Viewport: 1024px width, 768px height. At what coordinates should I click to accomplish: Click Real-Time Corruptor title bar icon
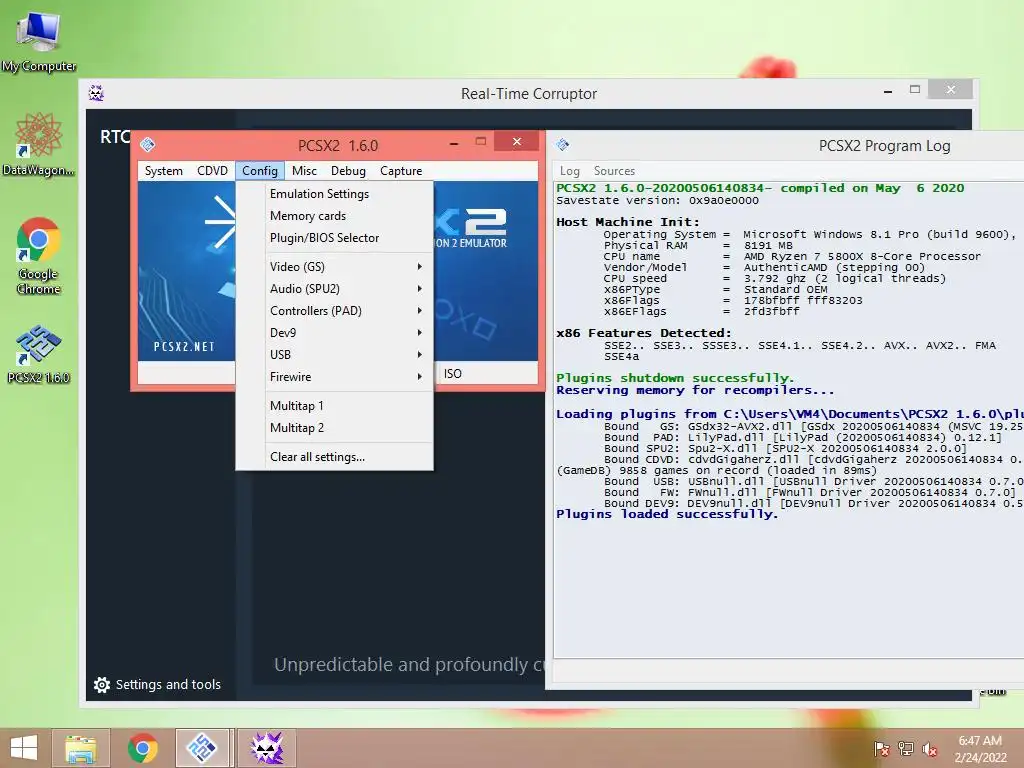96,93
